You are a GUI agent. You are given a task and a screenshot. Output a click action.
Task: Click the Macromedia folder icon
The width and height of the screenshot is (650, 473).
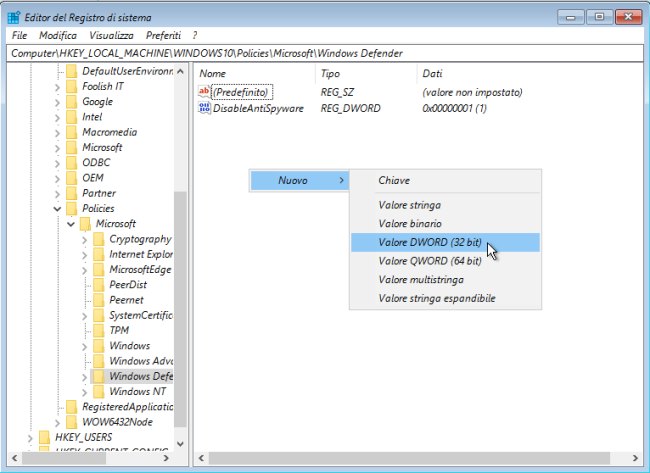pyautogui.click(x=71, y=132)
